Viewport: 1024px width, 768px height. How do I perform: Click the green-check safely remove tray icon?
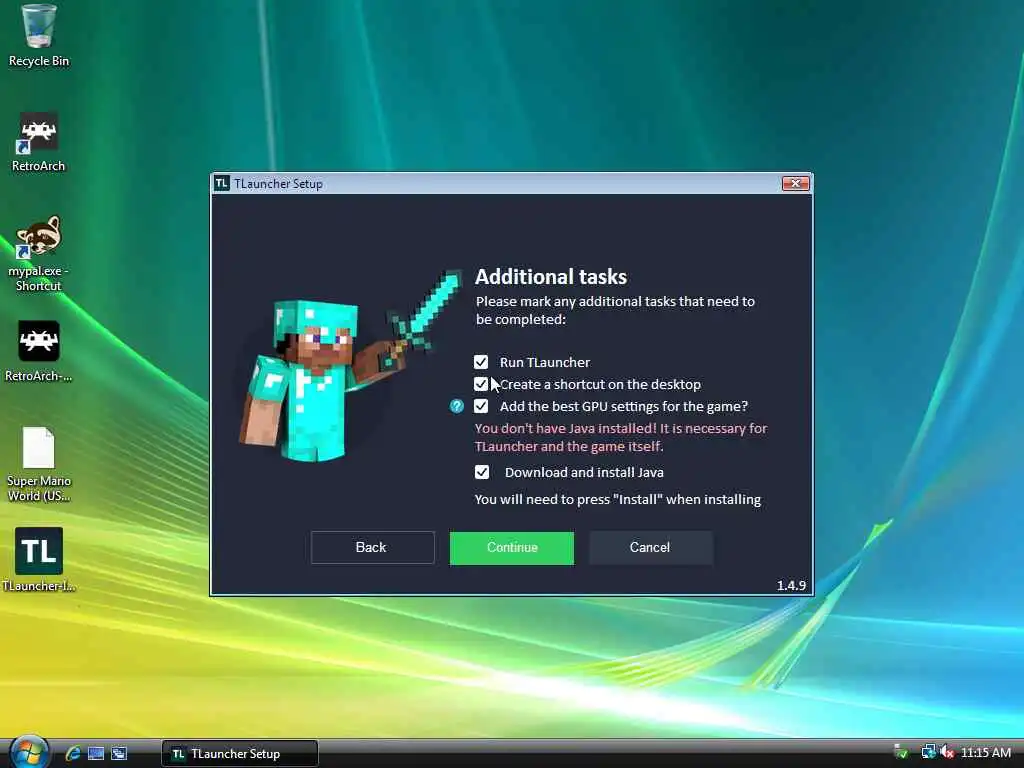[901, 753]
